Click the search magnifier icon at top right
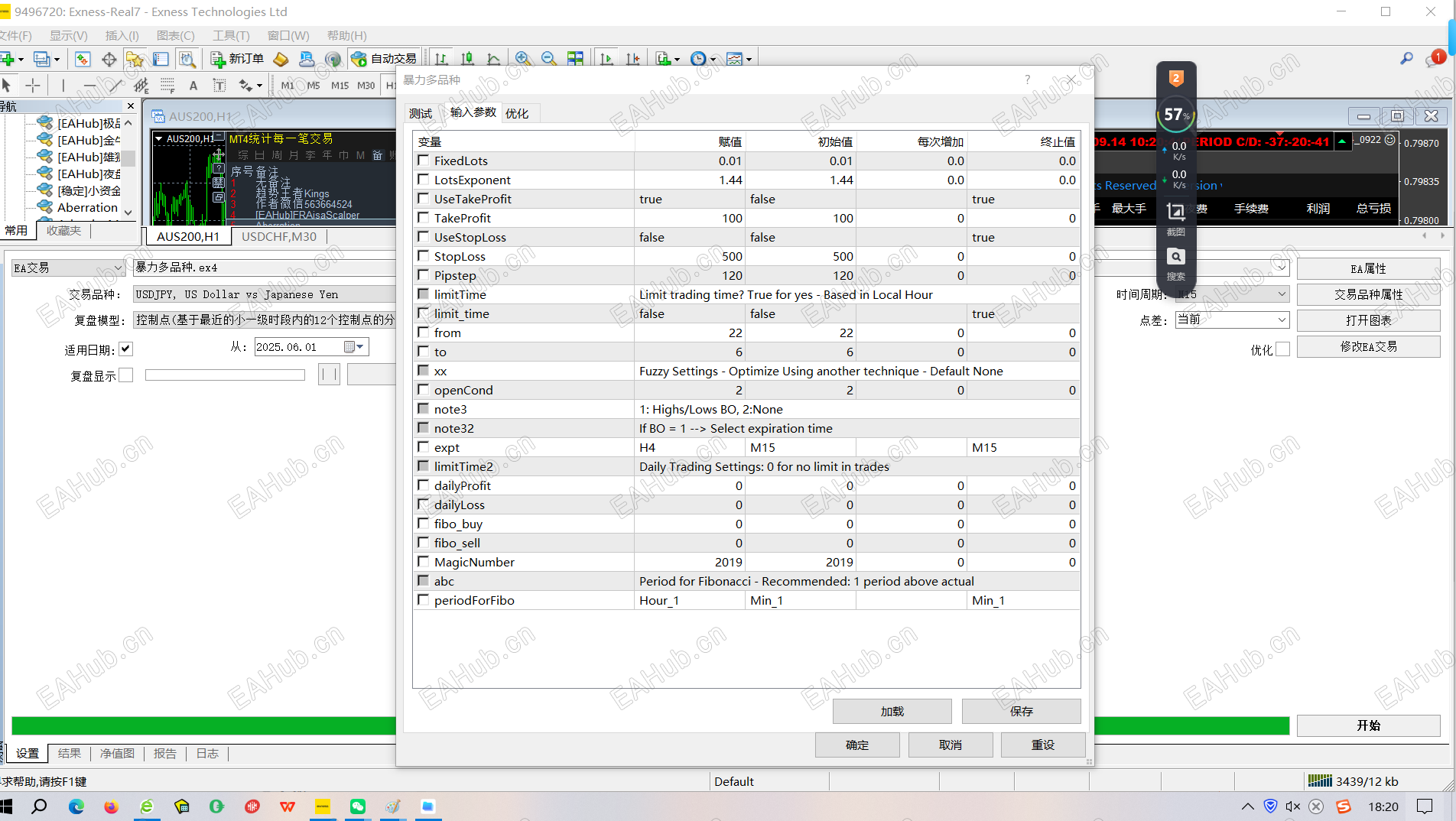Image resolution: width=1456 pixels, height=821 pixels. tap(1406, 58)
